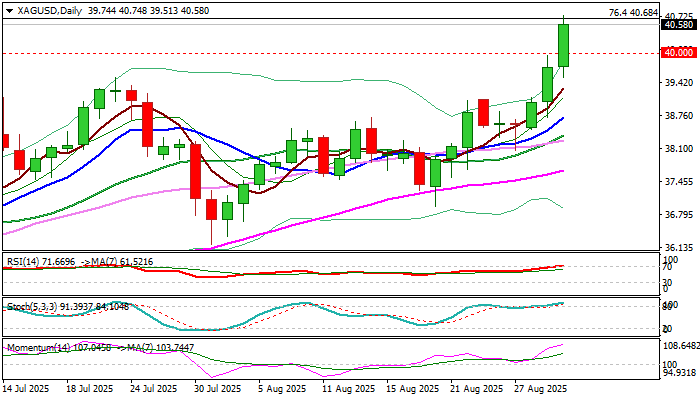Click the 30 Jul 2025 date label
The width and height of the screenshot is (700, 400).
pos(219,389)
